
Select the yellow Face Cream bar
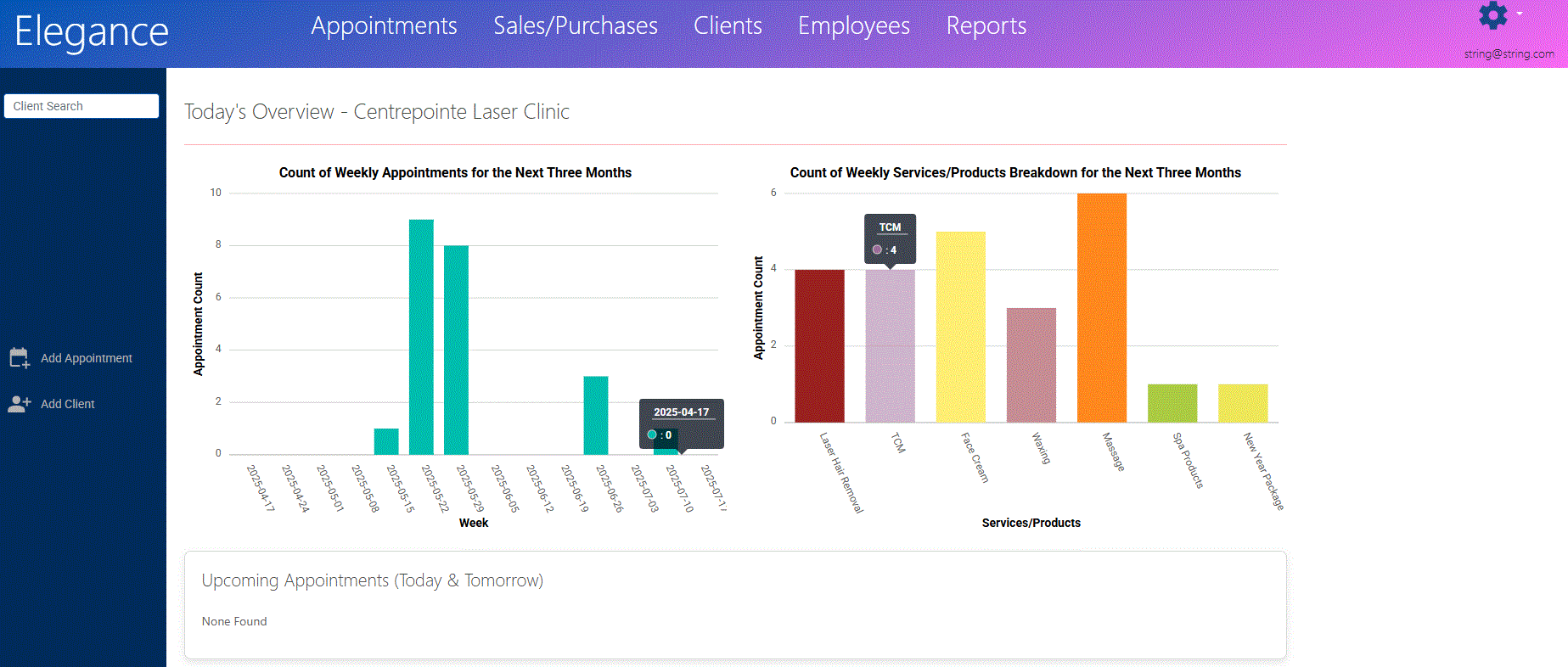click(x=960, y=327)
